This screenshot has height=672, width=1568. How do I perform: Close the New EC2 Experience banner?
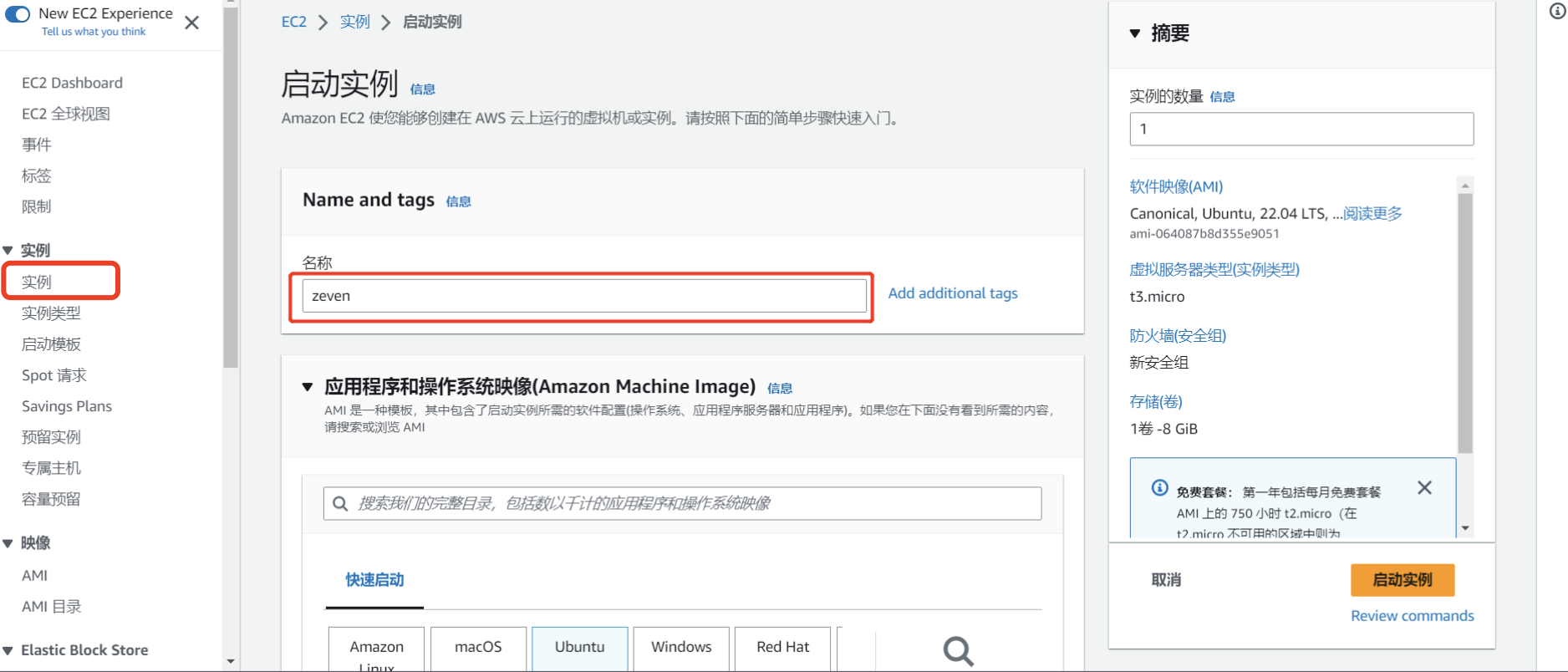[191, 23]
